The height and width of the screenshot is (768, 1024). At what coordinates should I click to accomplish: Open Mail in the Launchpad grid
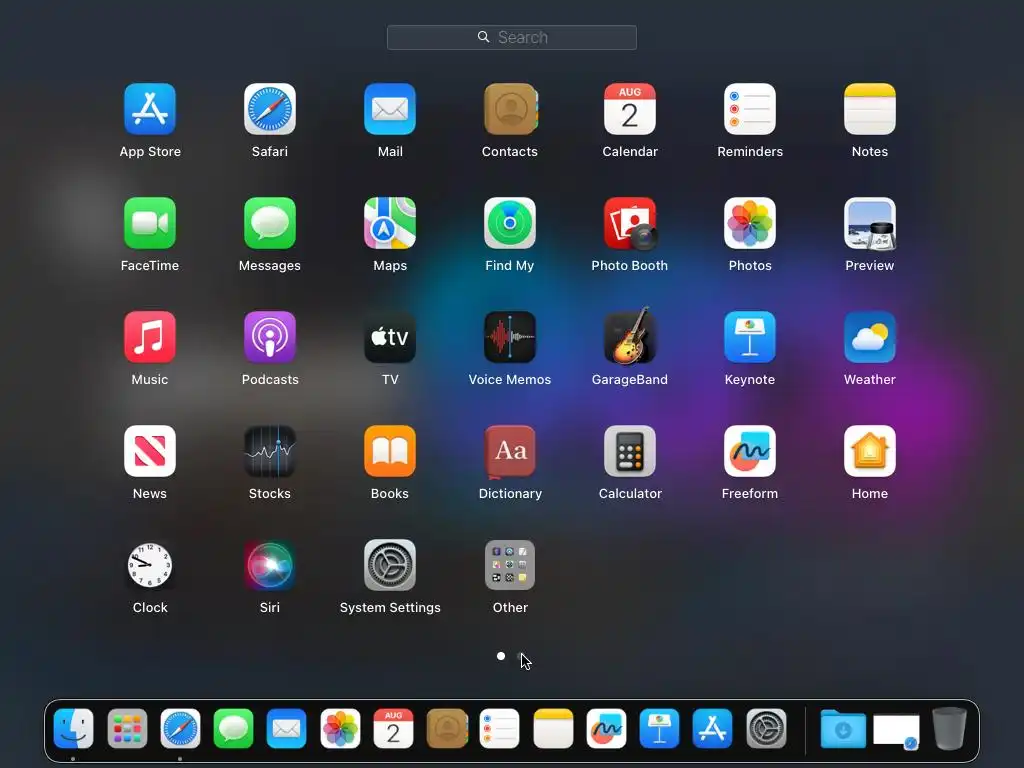click(x=390, y=109)
